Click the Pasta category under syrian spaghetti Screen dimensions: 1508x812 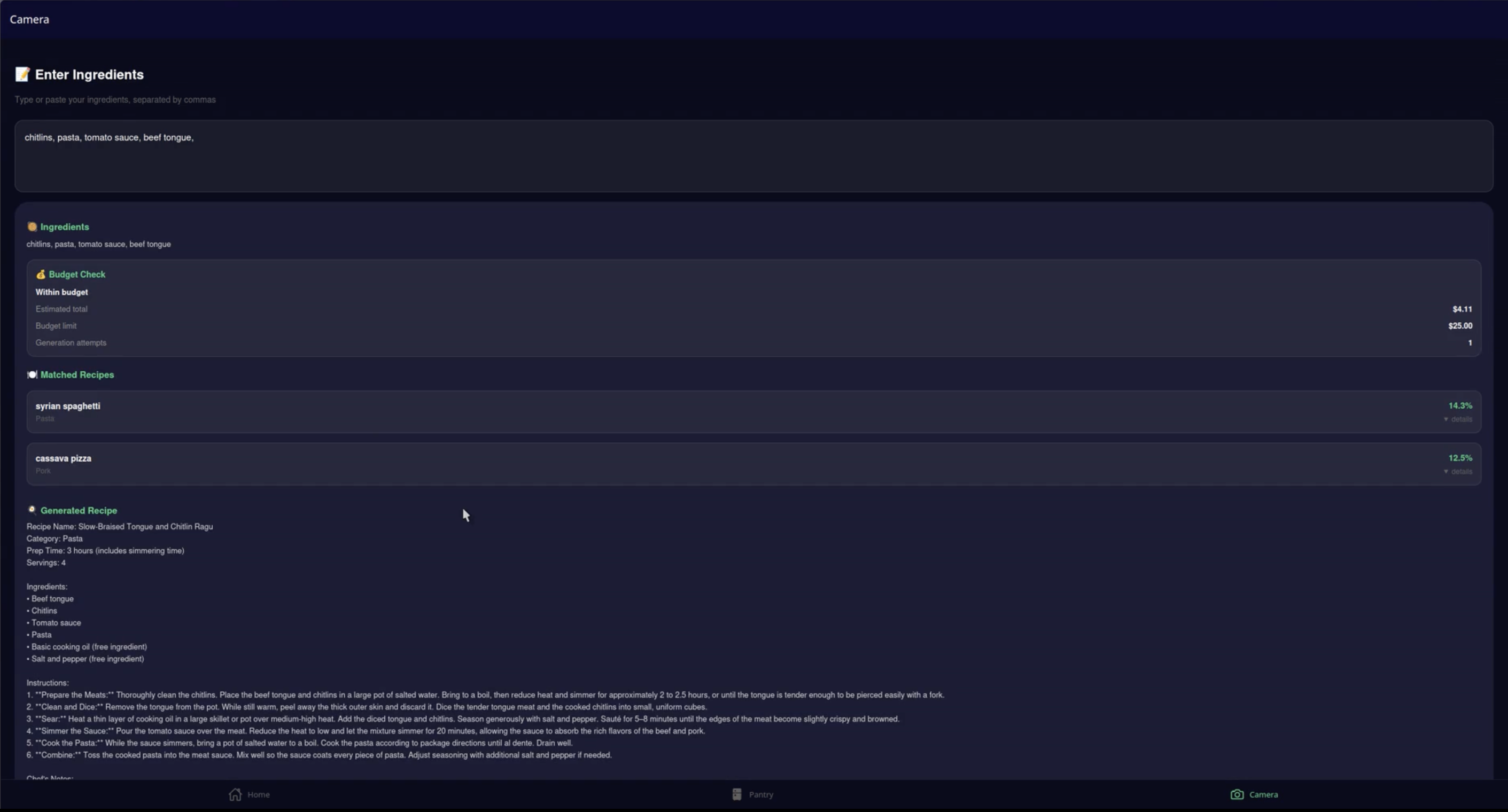point(44,419)
